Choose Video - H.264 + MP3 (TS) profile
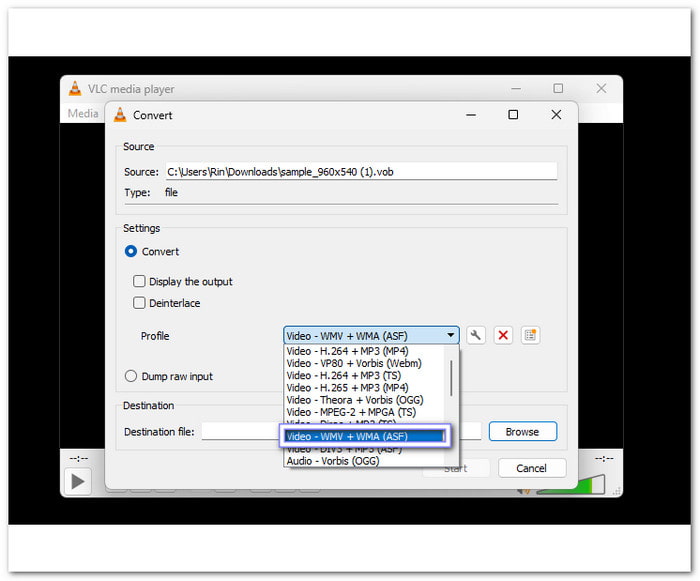The image size is (700, 581). pos(364,375)
